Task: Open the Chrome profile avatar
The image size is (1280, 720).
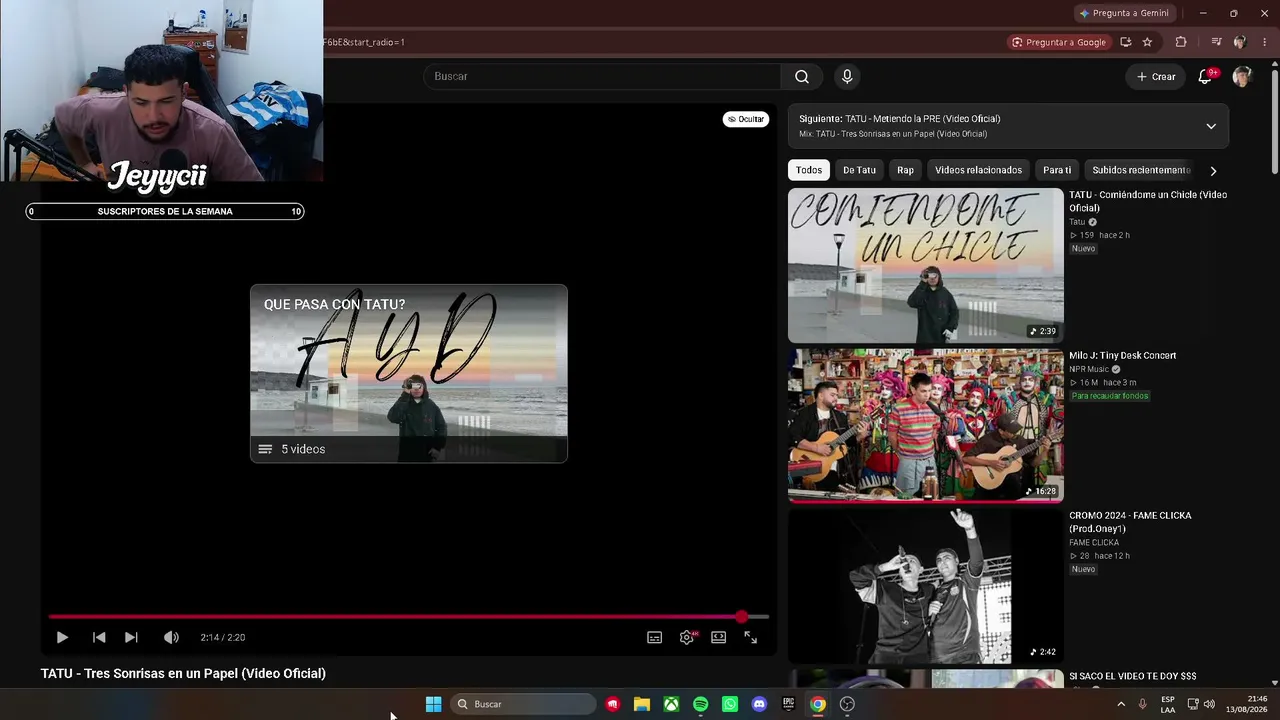Action: (1240, 42)
